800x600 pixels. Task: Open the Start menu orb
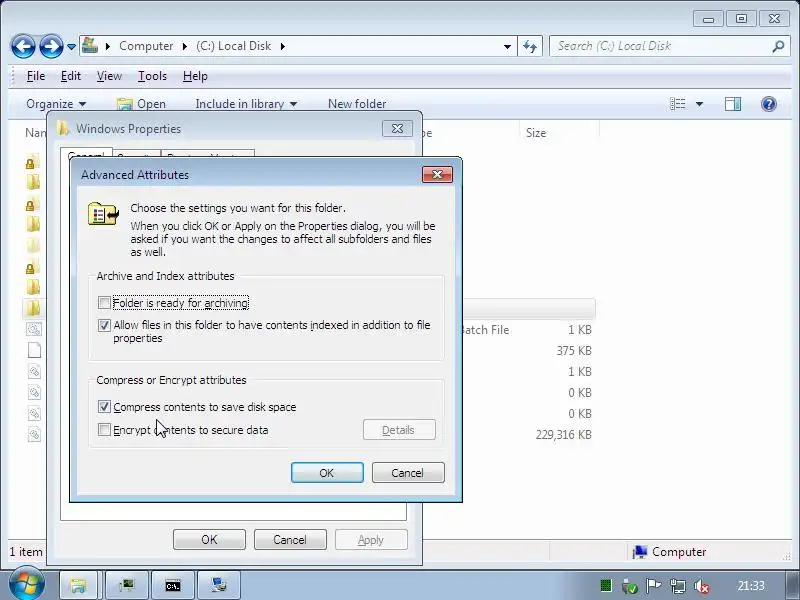[x=26, y=584]
